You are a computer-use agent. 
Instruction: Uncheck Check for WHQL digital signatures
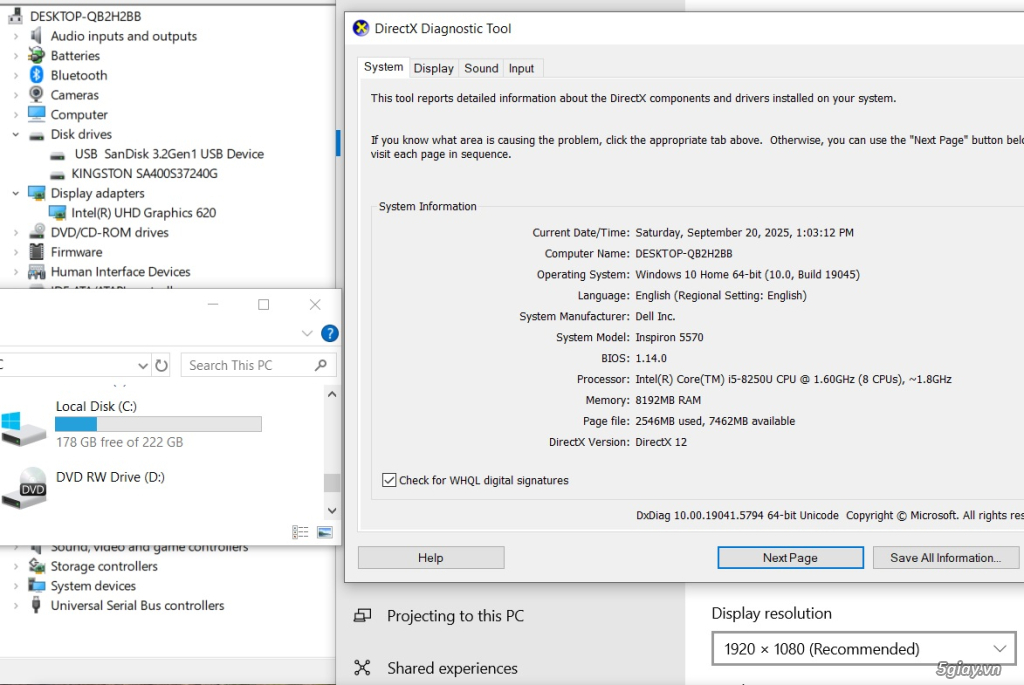click(388, 480)
